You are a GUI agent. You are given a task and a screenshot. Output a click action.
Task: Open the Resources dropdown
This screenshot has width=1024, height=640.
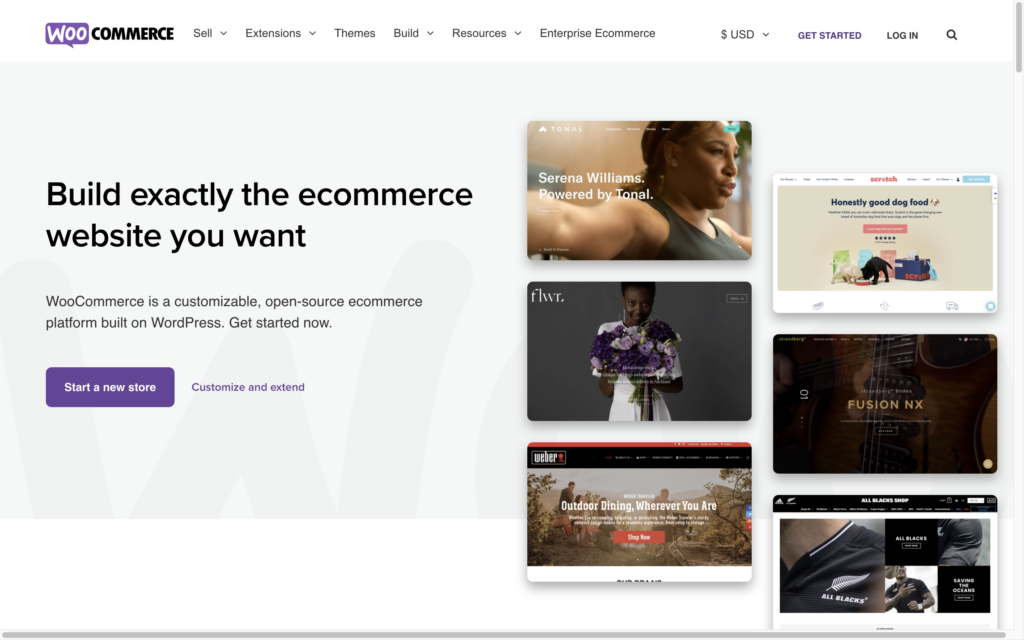486,33
